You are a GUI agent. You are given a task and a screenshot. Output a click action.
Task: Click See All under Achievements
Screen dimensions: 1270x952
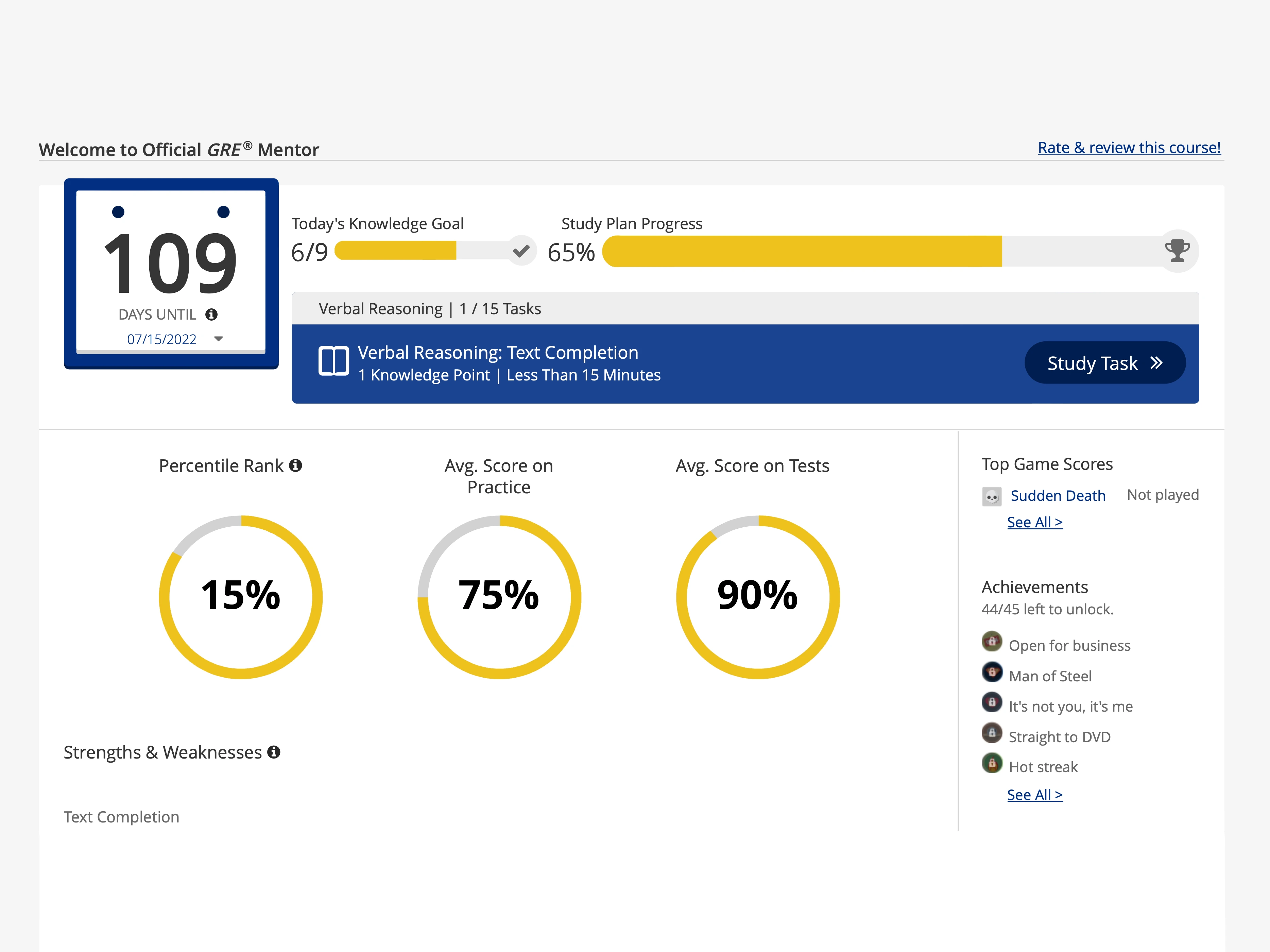[x=1035, y=795]
